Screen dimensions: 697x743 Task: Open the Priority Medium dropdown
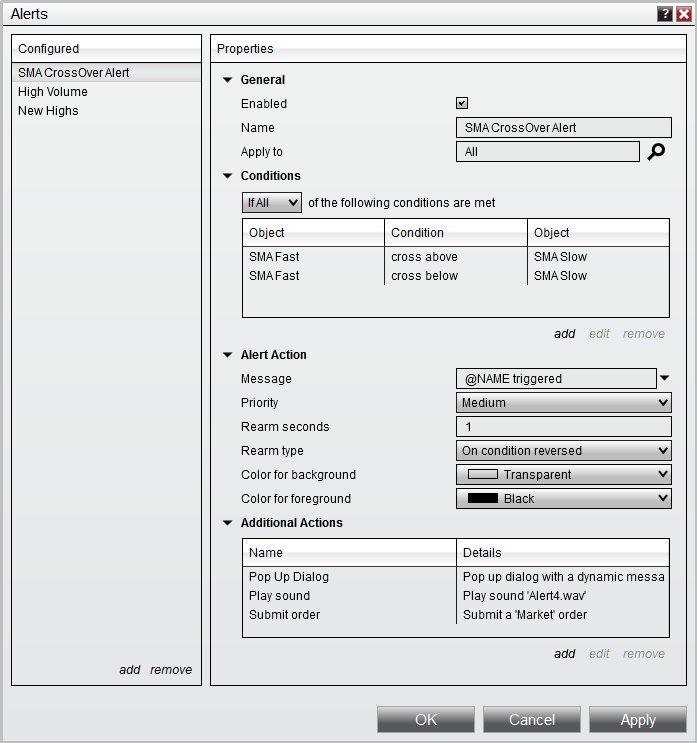click(x=563, y=403)
